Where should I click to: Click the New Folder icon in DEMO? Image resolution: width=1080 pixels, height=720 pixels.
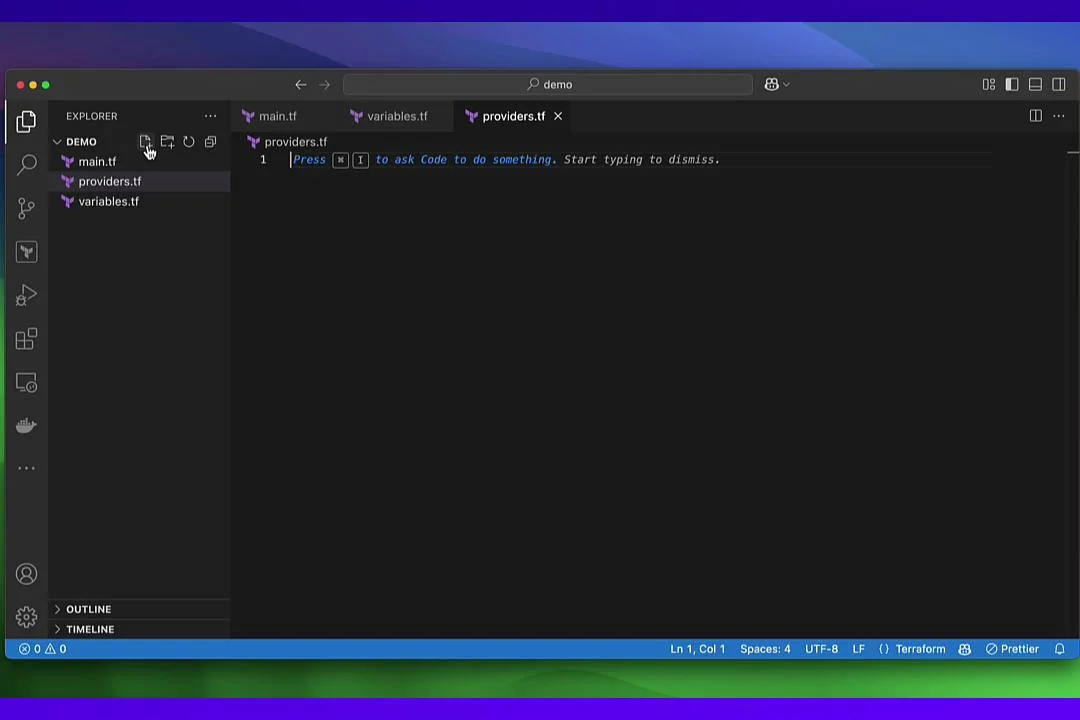pyautogui.click(x=167, y=141)
